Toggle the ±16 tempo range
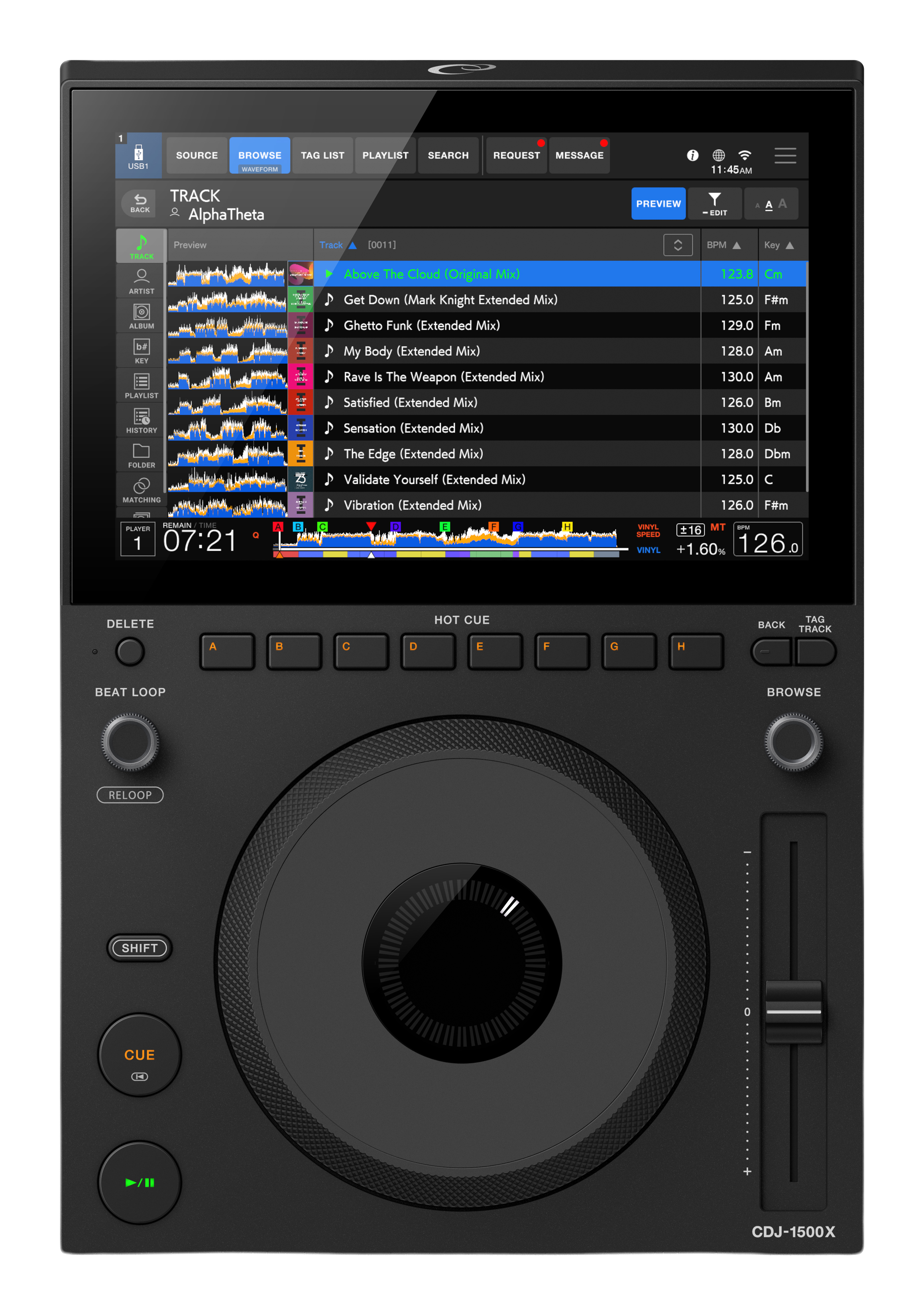Screen dimensions: 924x1316 tap(690, 530)
